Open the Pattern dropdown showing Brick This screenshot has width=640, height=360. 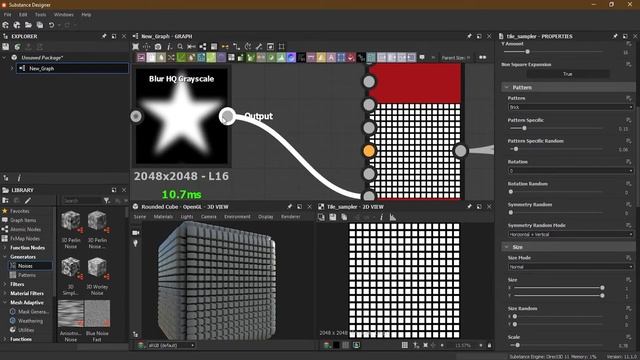click(570, 107)
